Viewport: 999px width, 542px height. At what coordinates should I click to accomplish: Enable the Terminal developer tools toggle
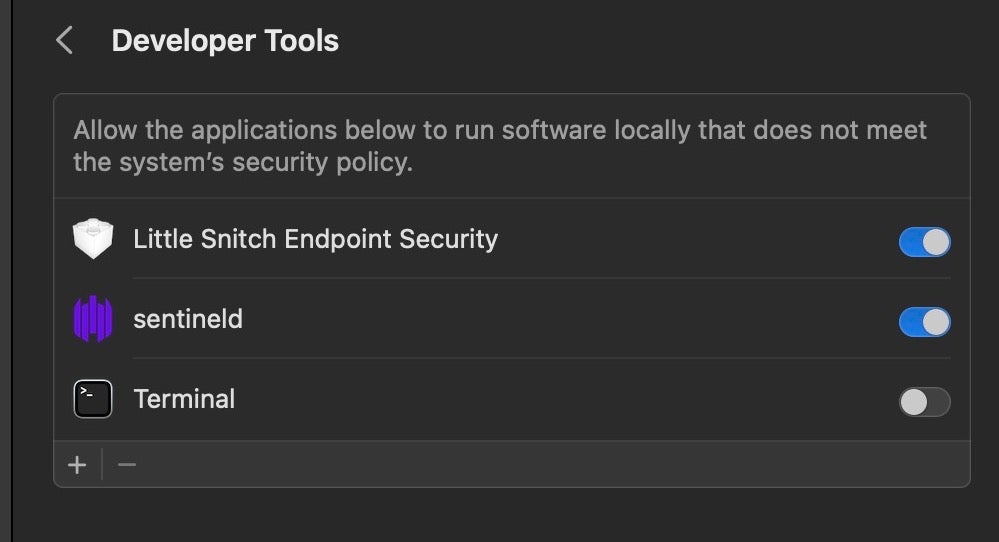tap(924, 402)
